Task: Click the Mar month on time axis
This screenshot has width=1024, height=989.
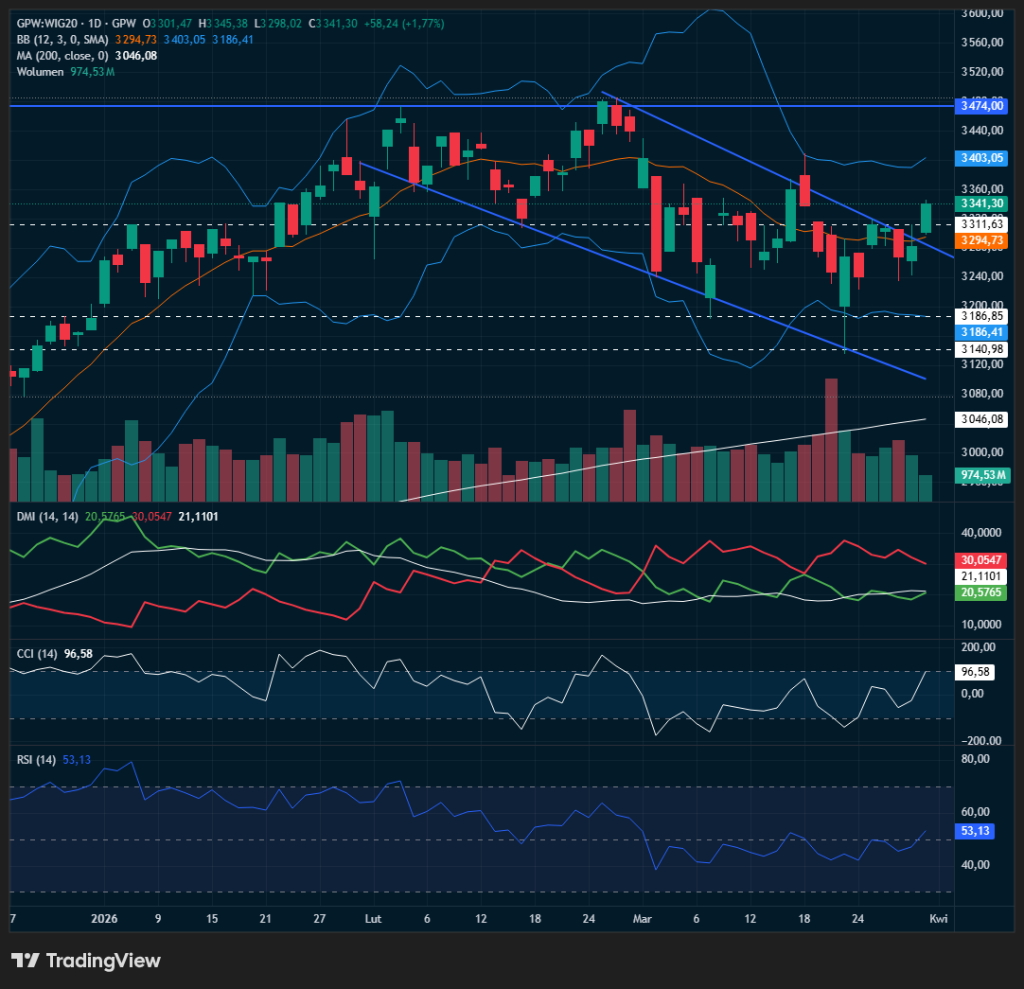Action: (642, 919)
